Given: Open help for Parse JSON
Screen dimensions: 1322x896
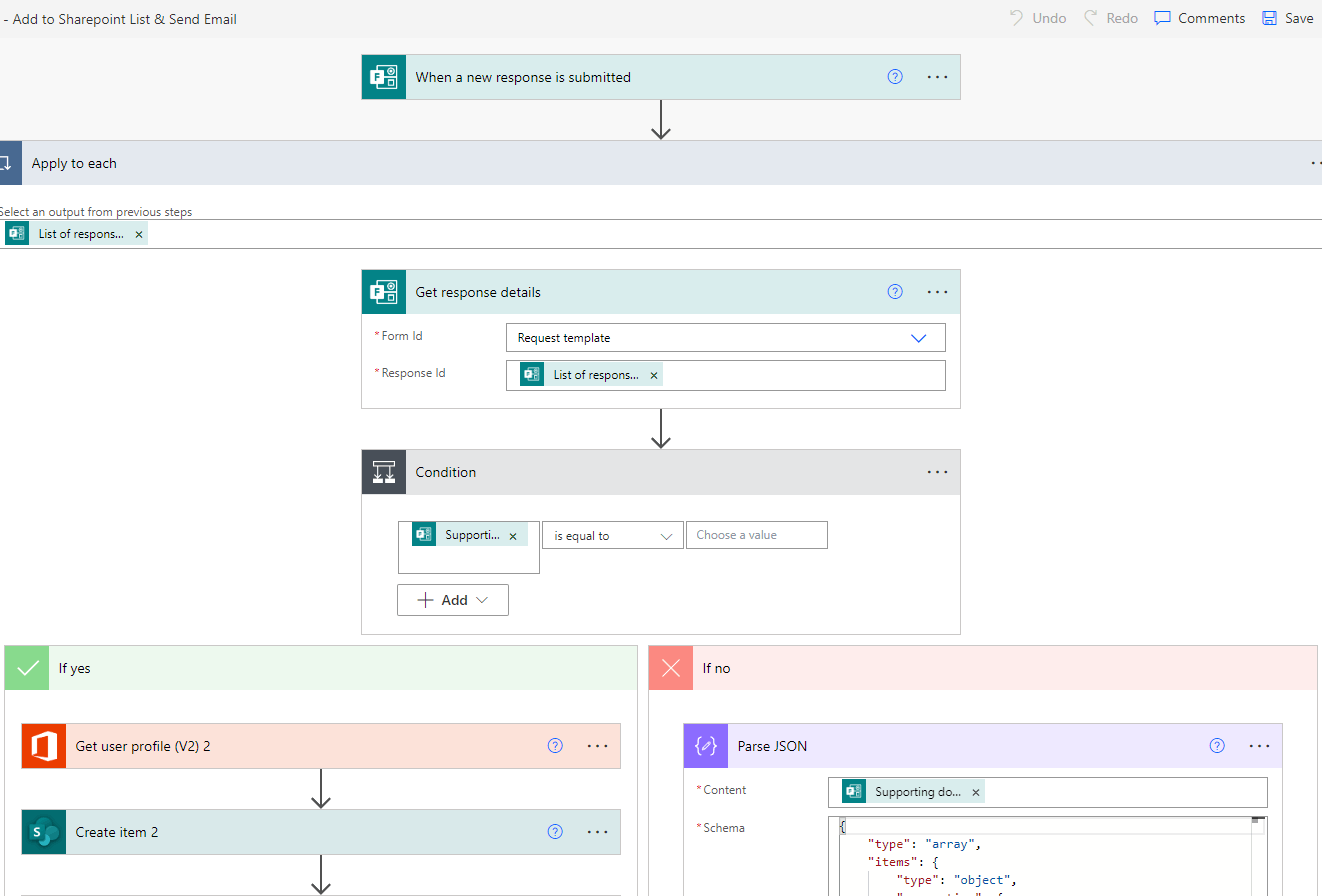Looking at the screenshot, I should 1217,746.
